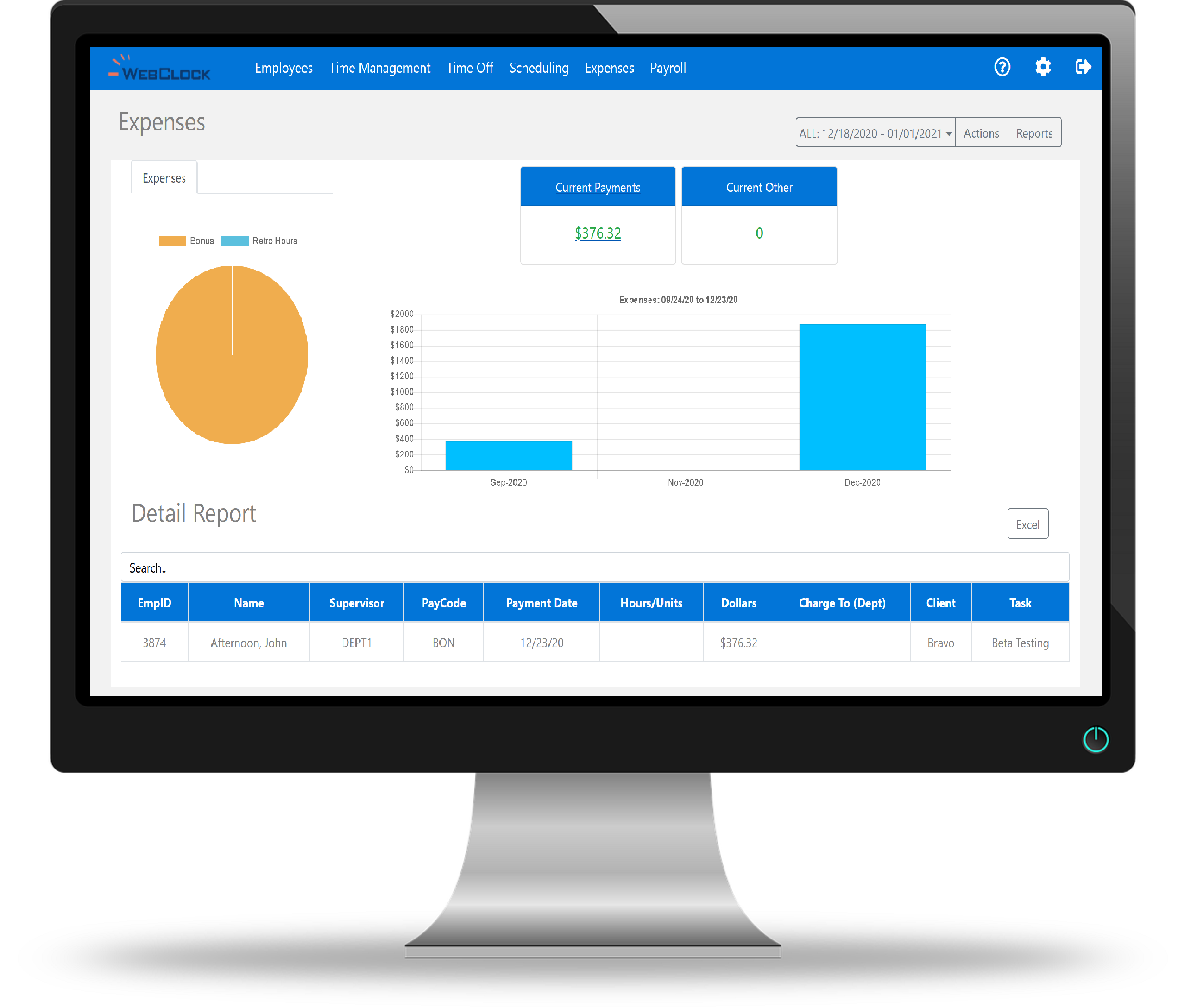Click the Bonus legend color icon

pos(173,240)
